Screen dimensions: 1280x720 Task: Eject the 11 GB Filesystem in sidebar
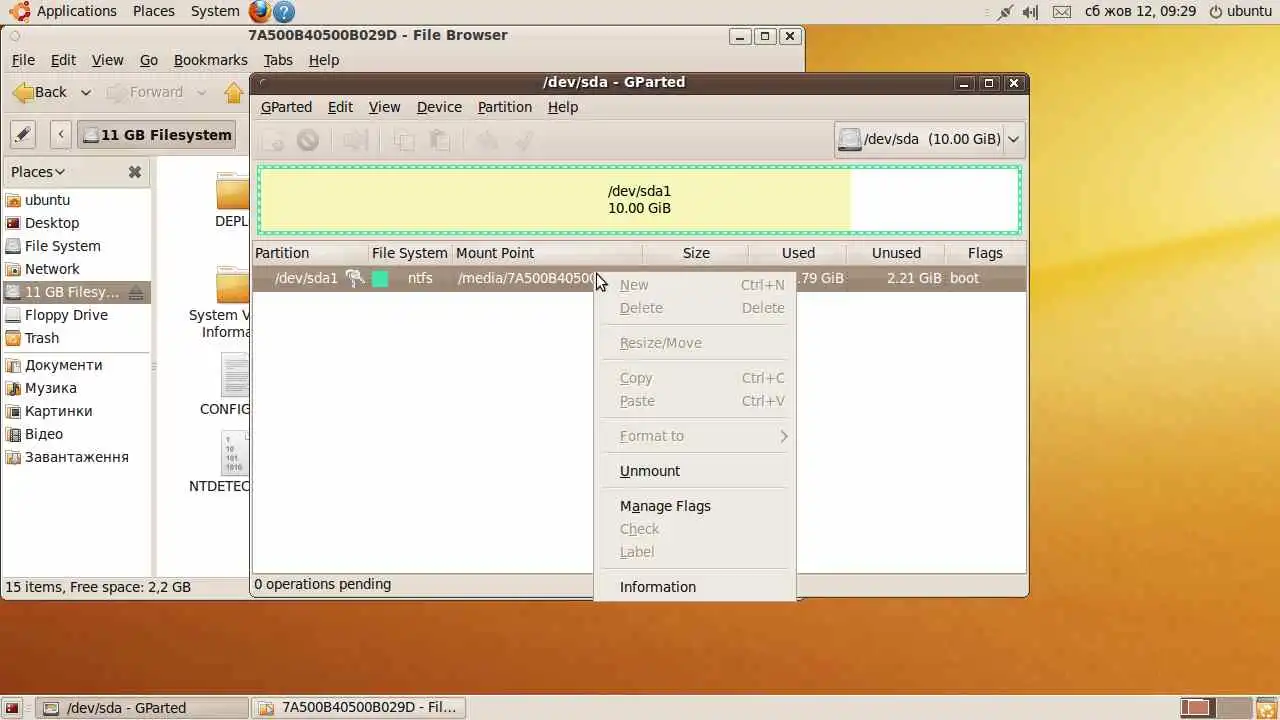136,292
